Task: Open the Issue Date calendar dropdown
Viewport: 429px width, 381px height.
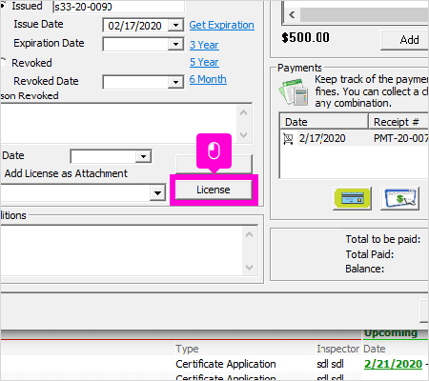Action: pos(175,25)
